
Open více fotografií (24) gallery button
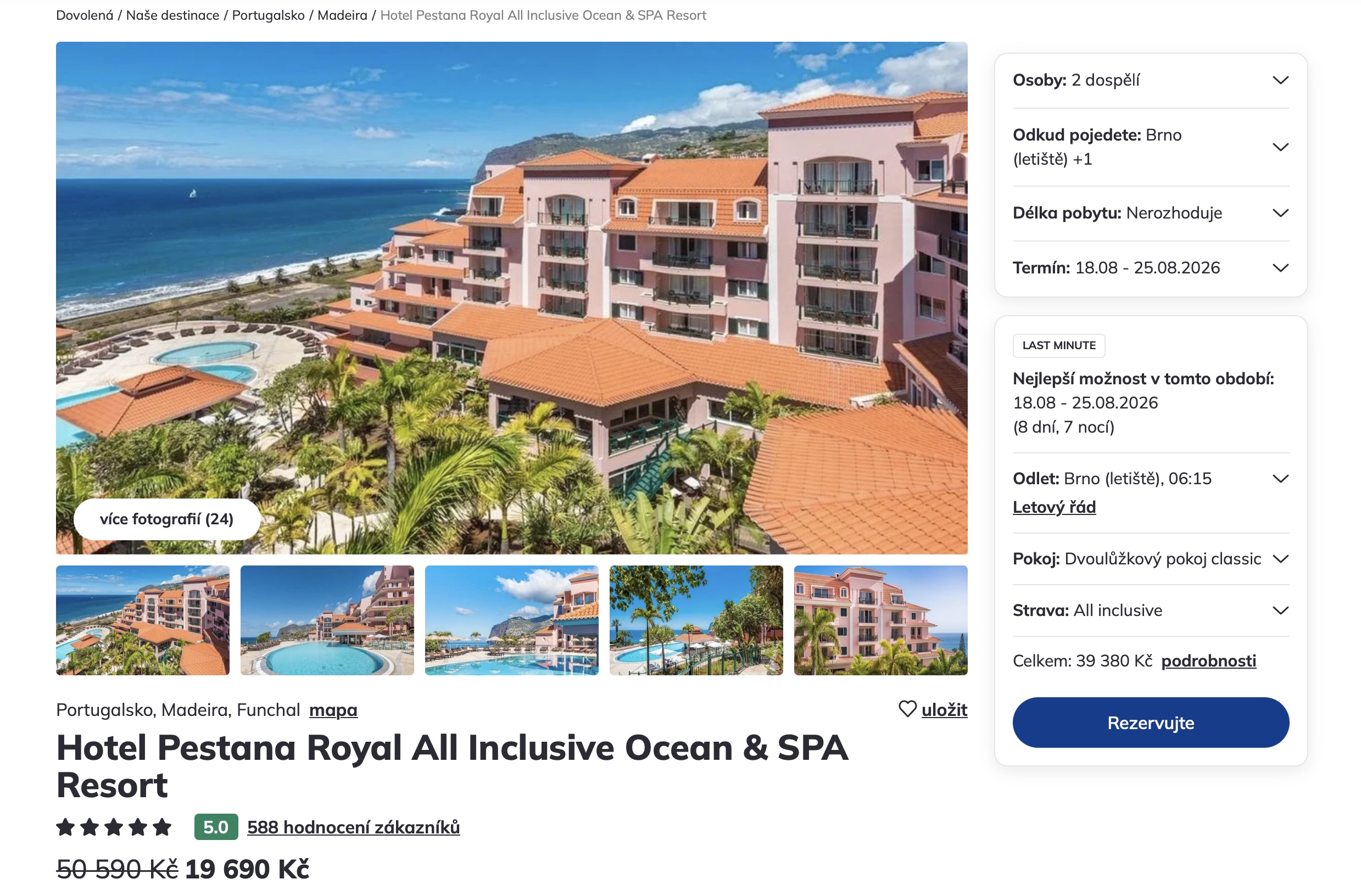pos(167,519)
